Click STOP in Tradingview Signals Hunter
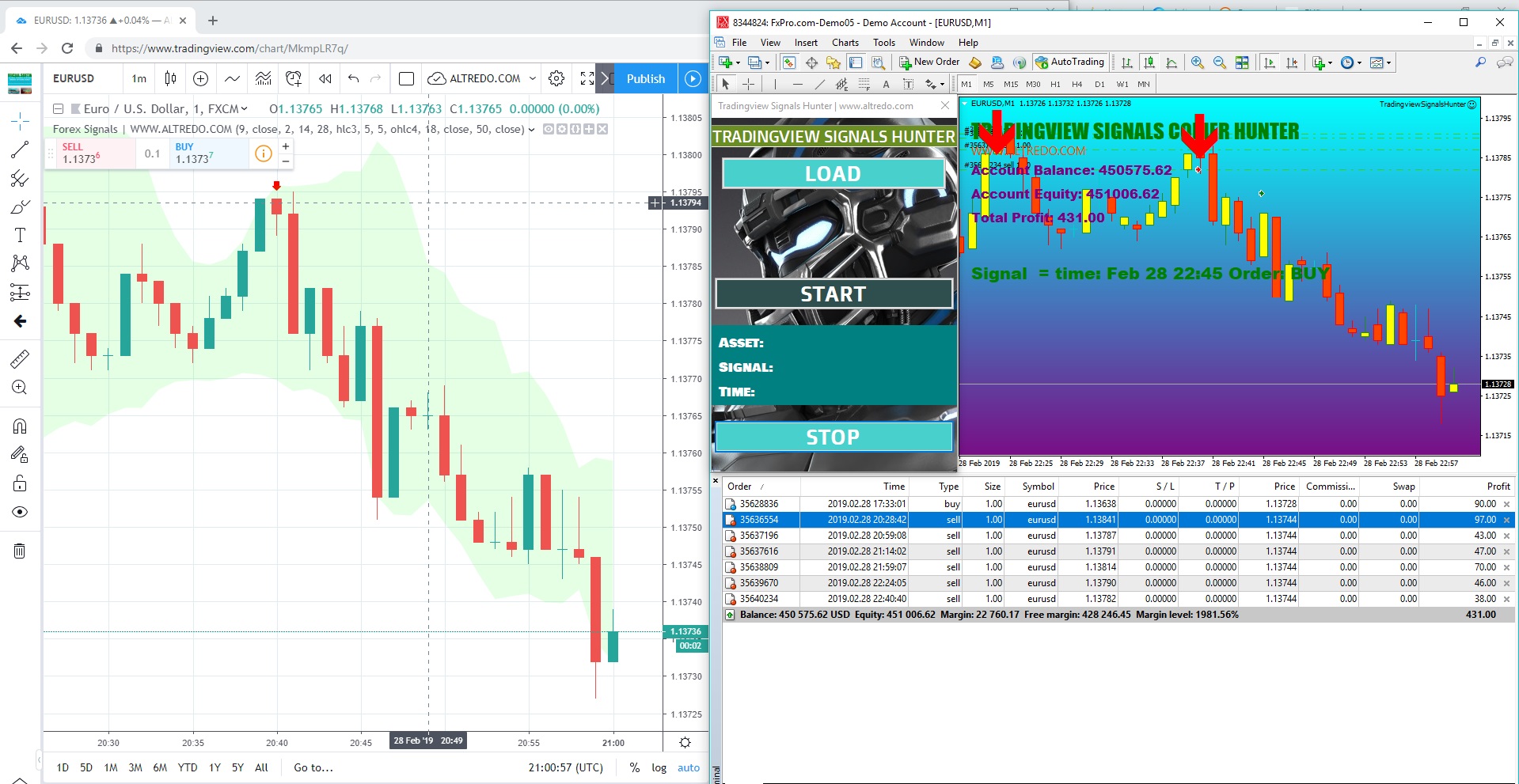 [834, 437]
